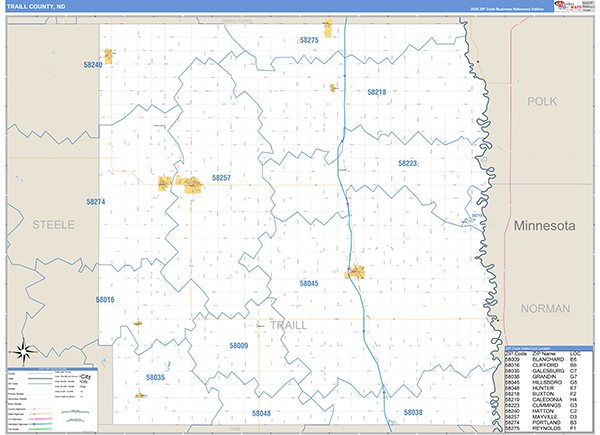Click the 58223 ZIP label on the map
Screen dimensions: 600x435
pos(408,163)
